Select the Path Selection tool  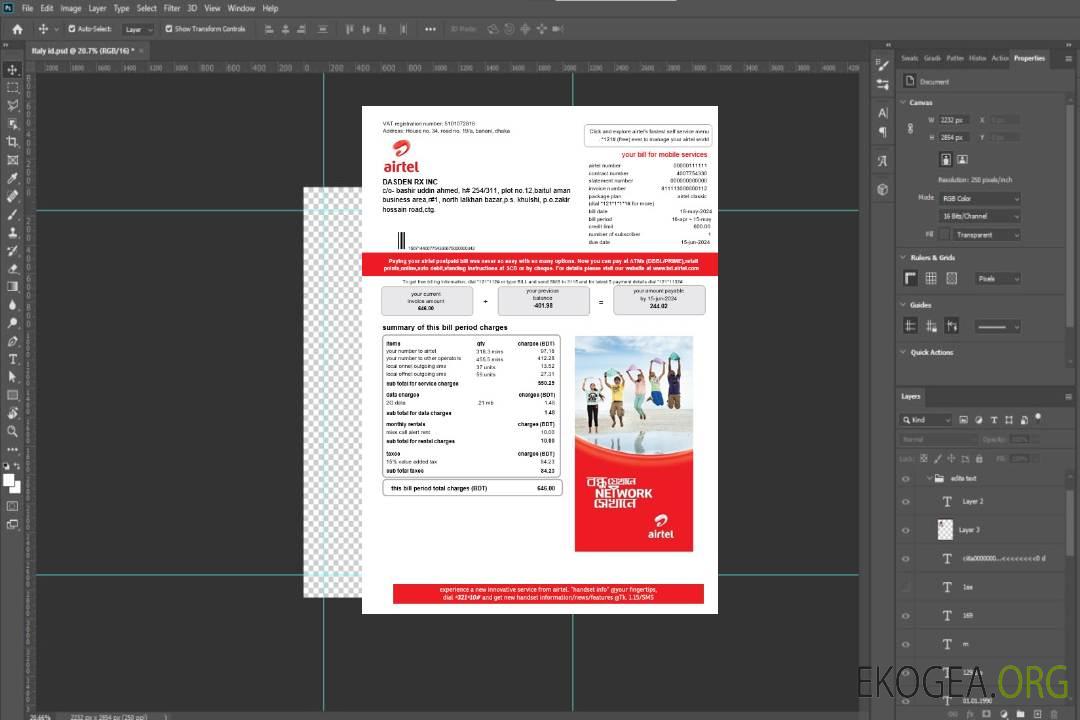coord(12,377)
